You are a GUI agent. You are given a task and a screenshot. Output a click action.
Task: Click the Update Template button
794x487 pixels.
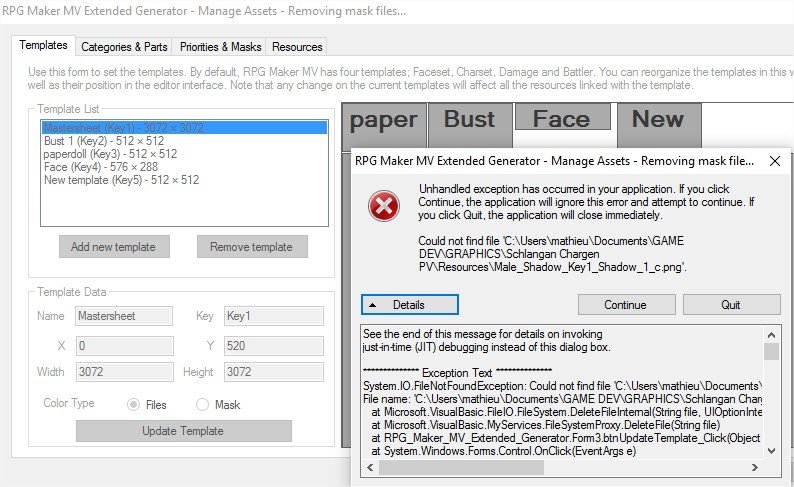point(183,431)
